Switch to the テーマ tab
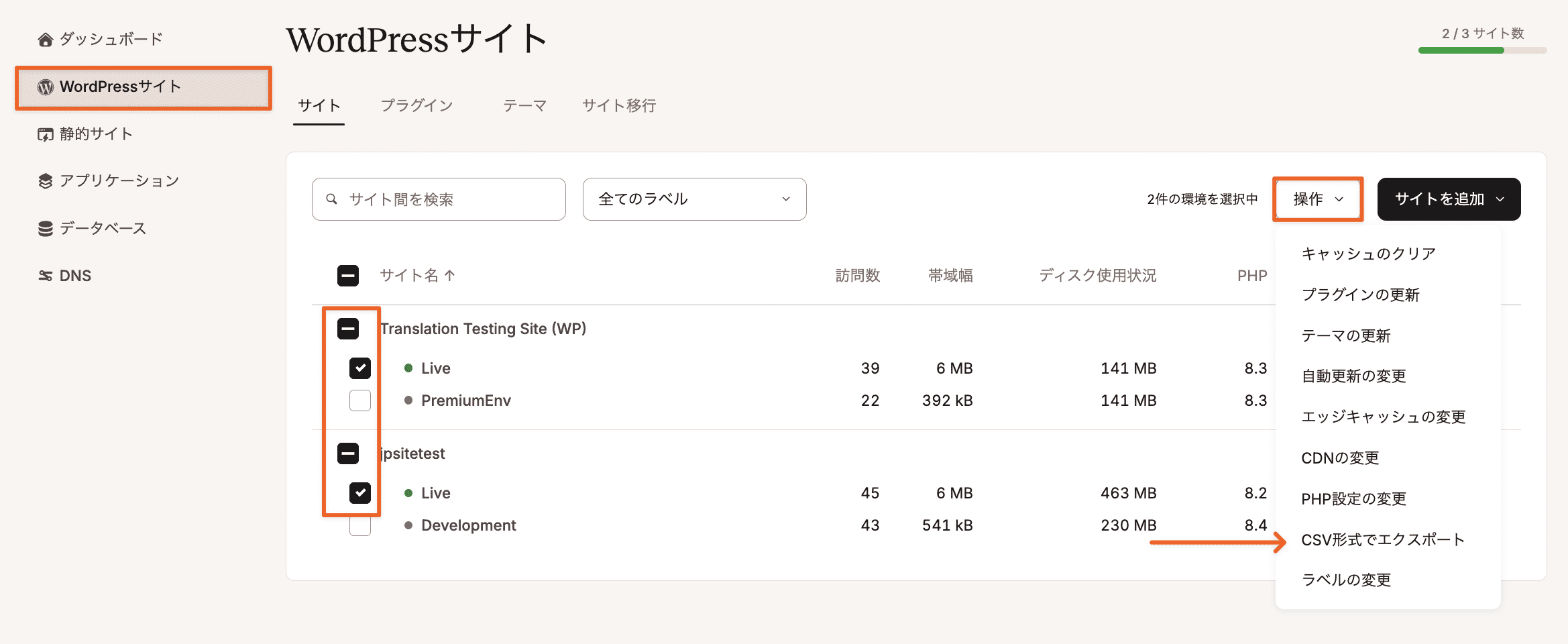Screen dimensions: 1568x644 point(525,106)
